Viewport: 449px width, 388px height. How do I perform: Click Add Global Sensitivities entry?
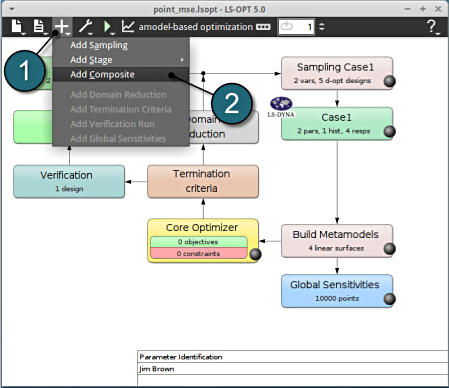click(x=121, y=139)
